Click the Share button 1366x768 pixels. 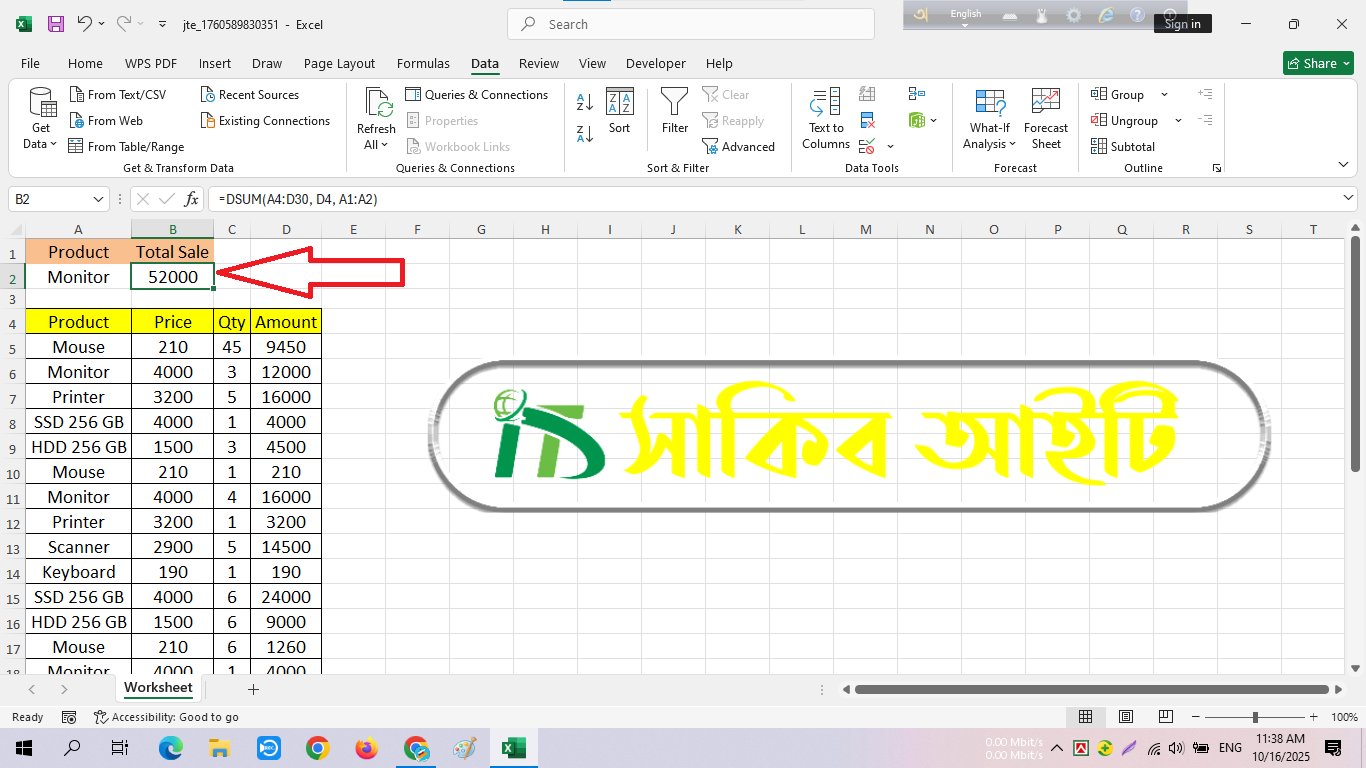(1317, 63)
